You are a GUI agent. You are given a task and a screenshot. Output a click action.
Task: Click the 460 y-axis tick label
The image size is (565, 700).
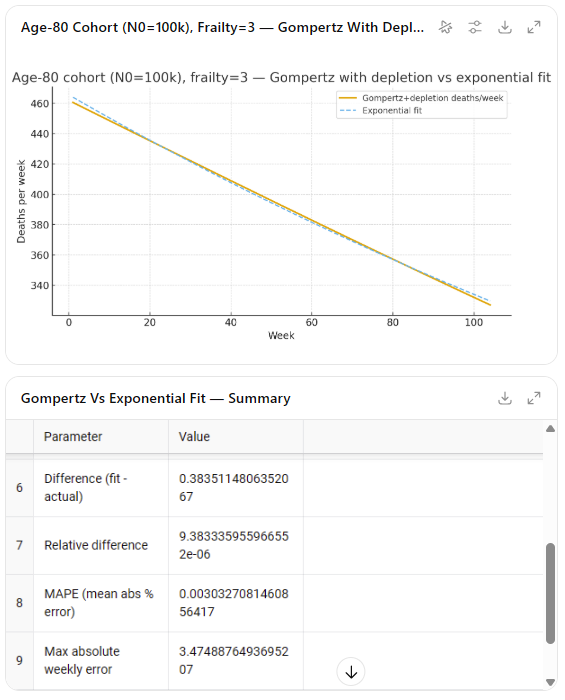tap(40, 104)
